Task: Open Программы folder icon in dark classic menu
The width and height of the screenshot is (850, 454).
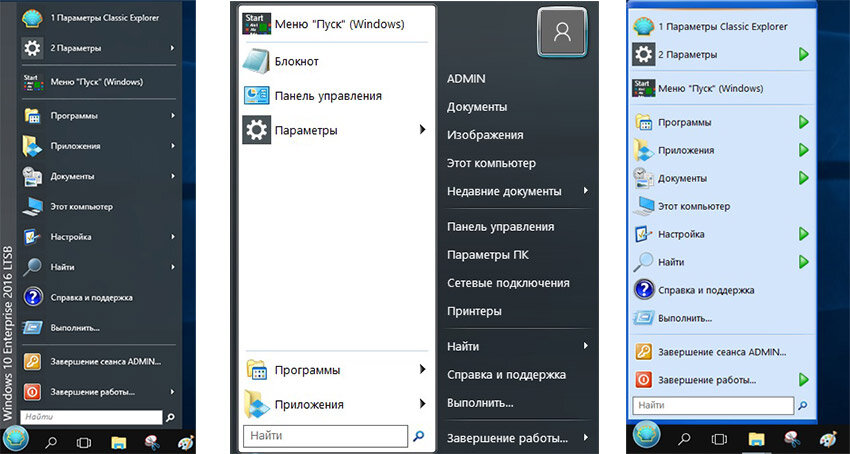Action: click(33, 116)
